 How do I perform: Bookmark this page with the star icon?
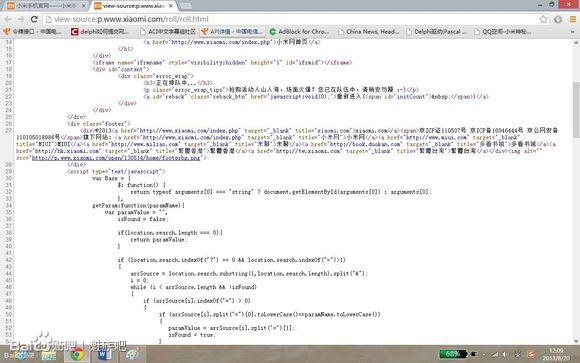coord(543,19)
